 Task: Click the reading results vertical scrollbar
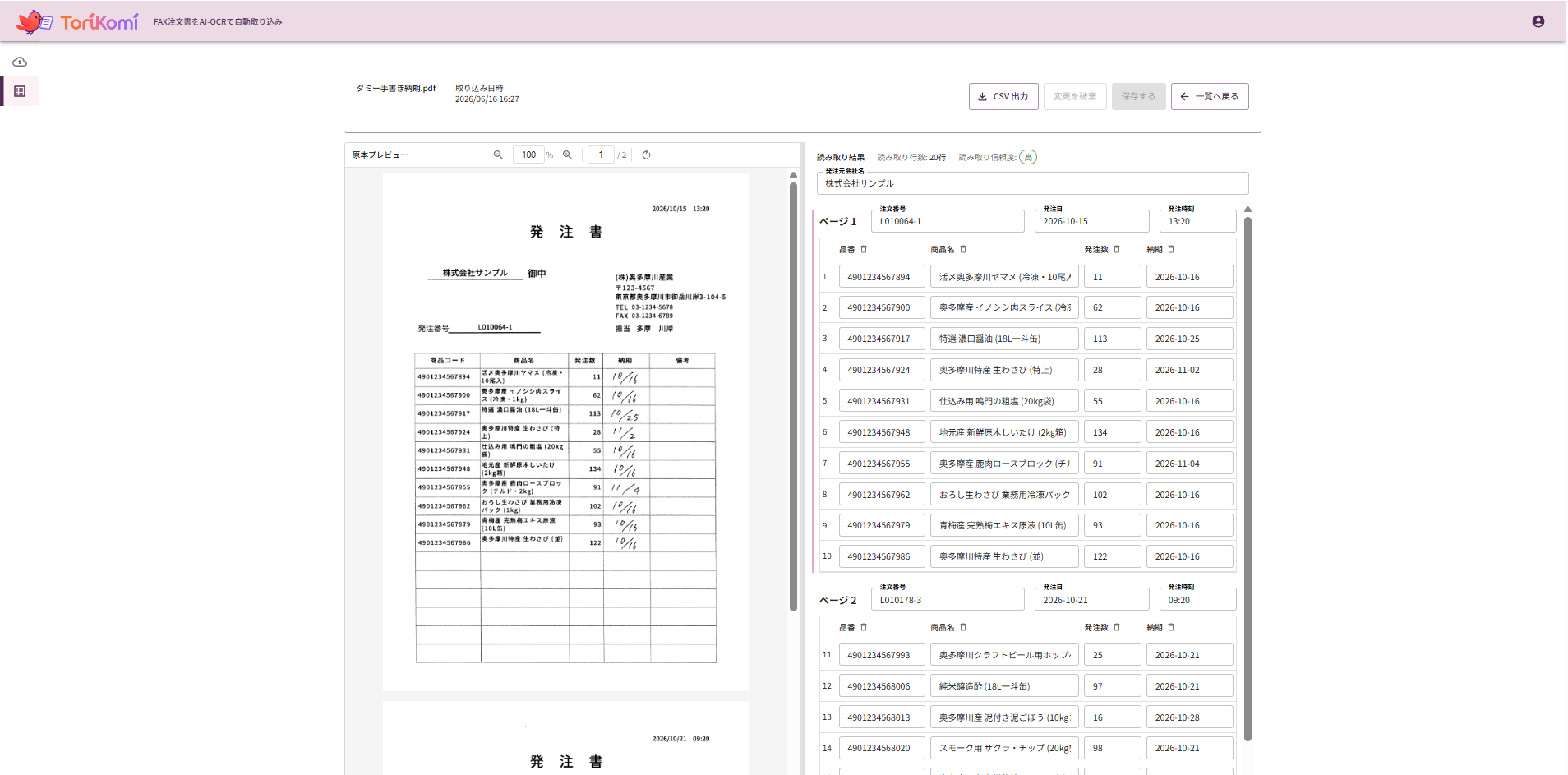(x=1247, y=478)
